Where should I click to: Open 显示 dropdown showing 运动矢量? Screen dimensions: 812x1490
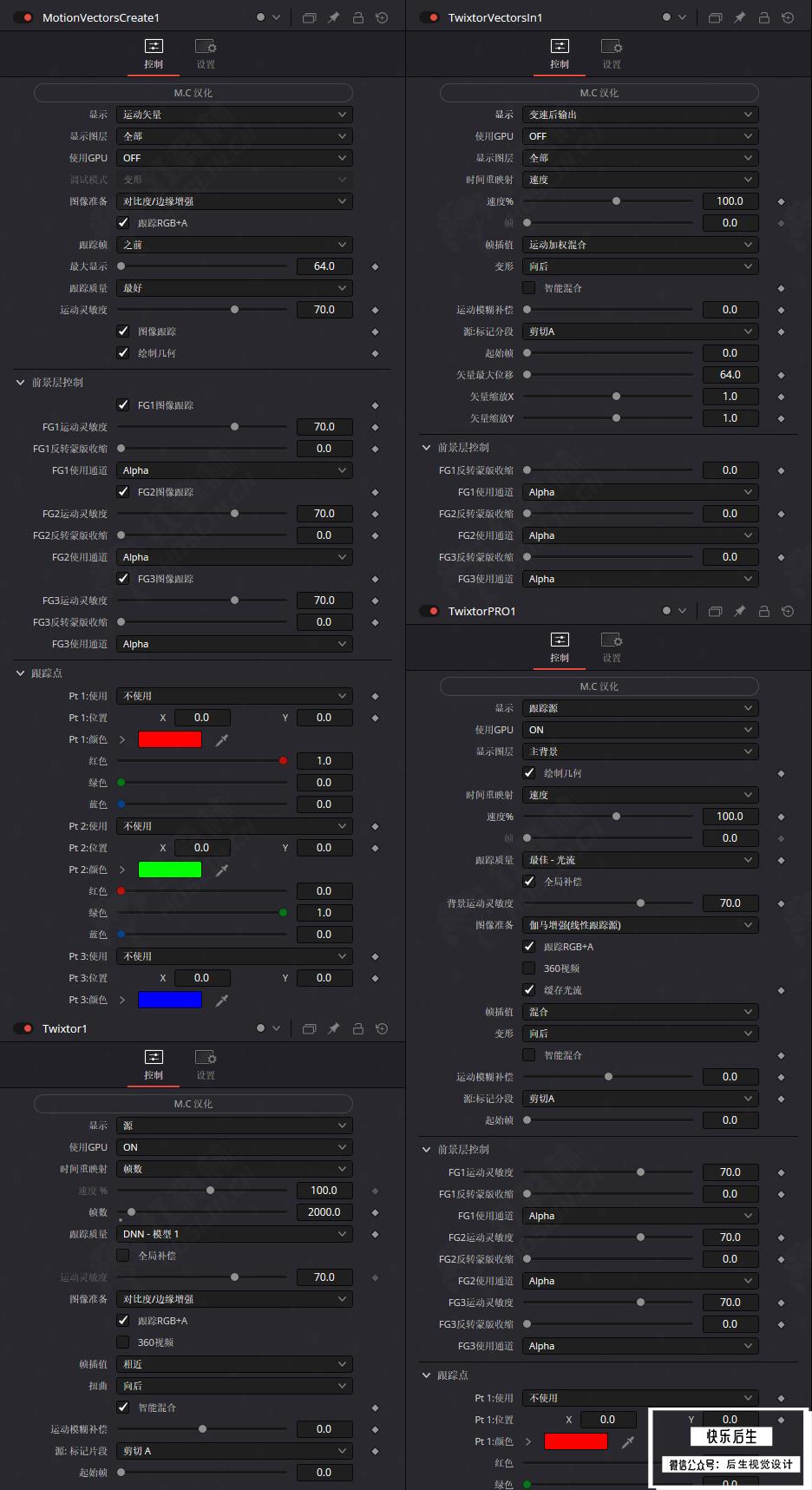[x=234, y=115]
